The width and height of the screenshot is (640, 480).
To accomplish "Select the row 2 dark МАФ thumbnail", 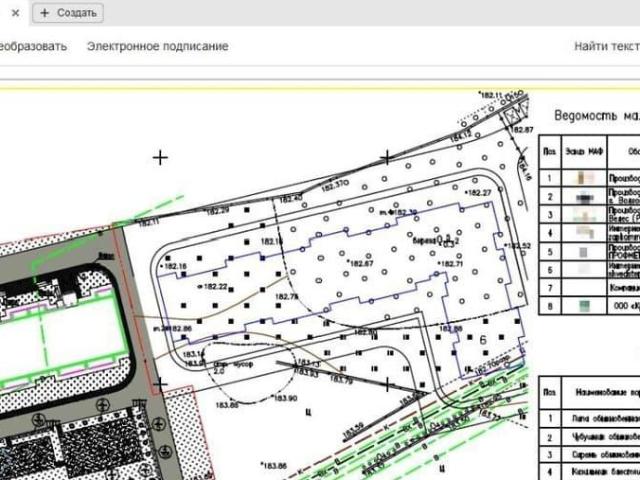I will [x=584, y=197].
